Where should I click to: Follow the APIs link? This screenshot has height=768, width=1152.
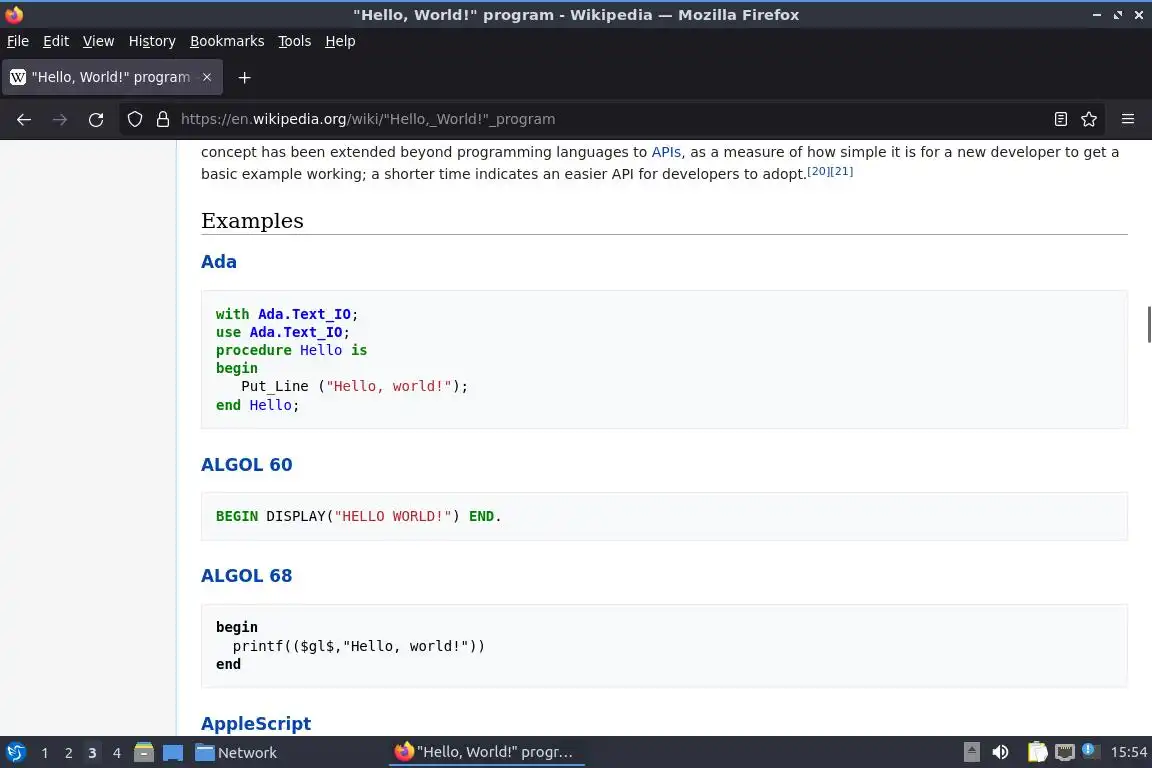click(666, 152)
